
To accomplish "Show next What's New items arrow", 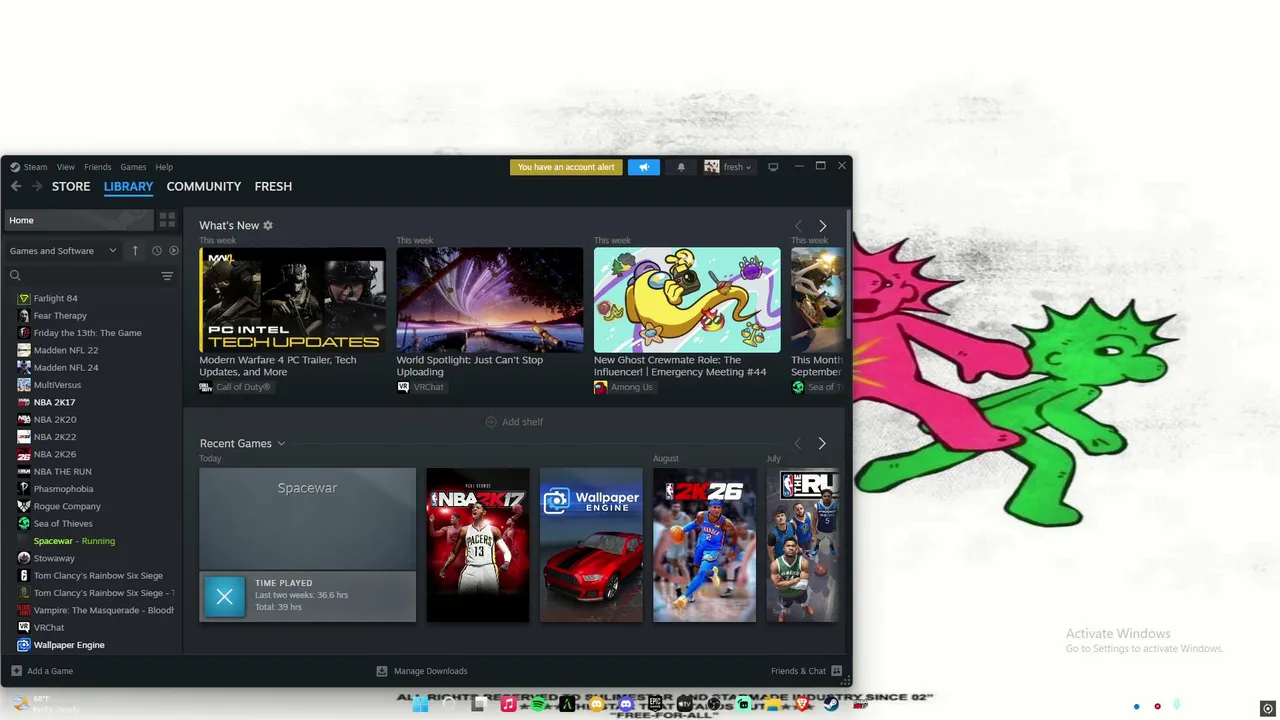I will [823, 226].
